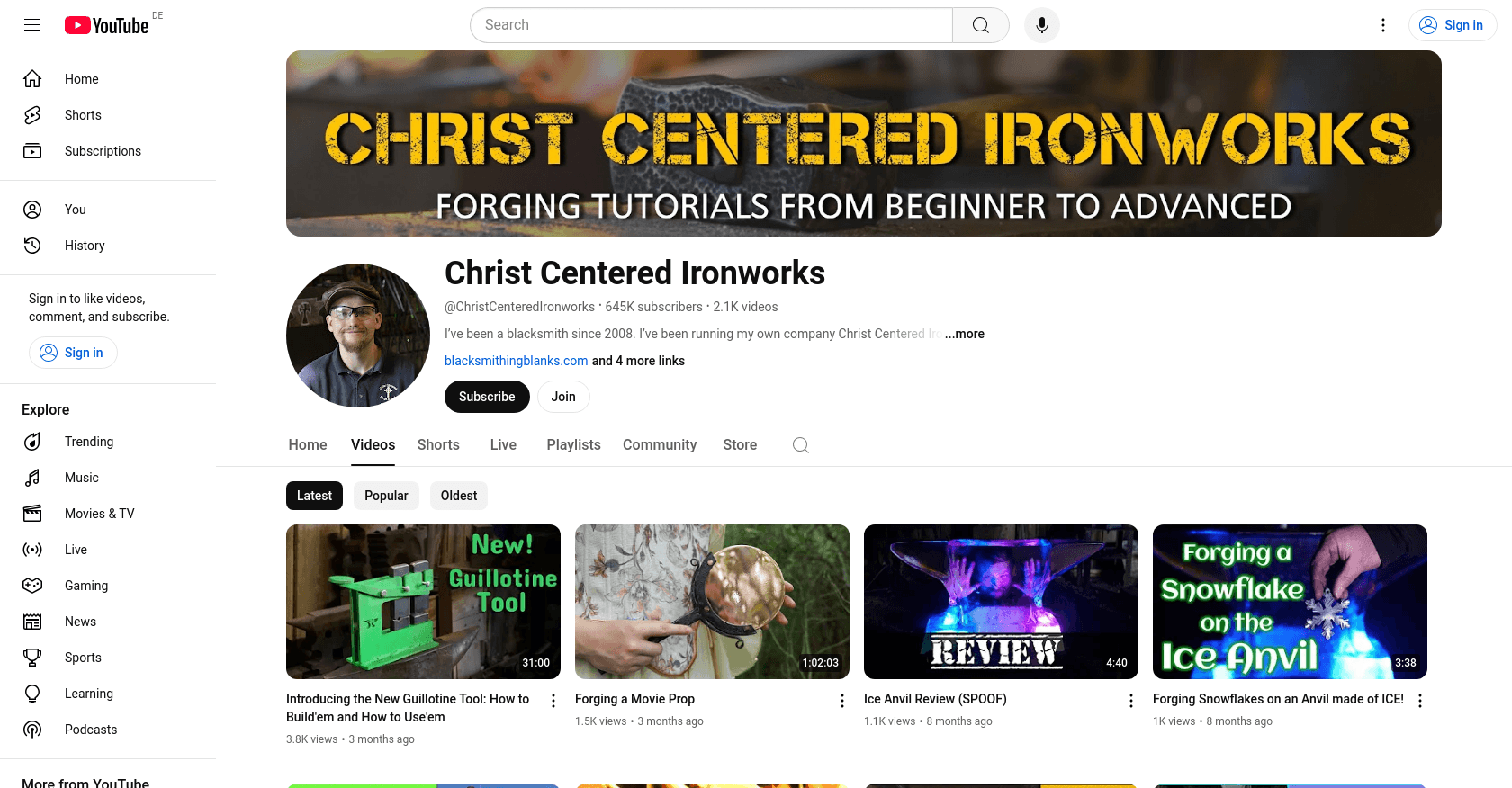
Task: Open options menu for Forging a Movie Prop
Action: (x=842, y=701)
